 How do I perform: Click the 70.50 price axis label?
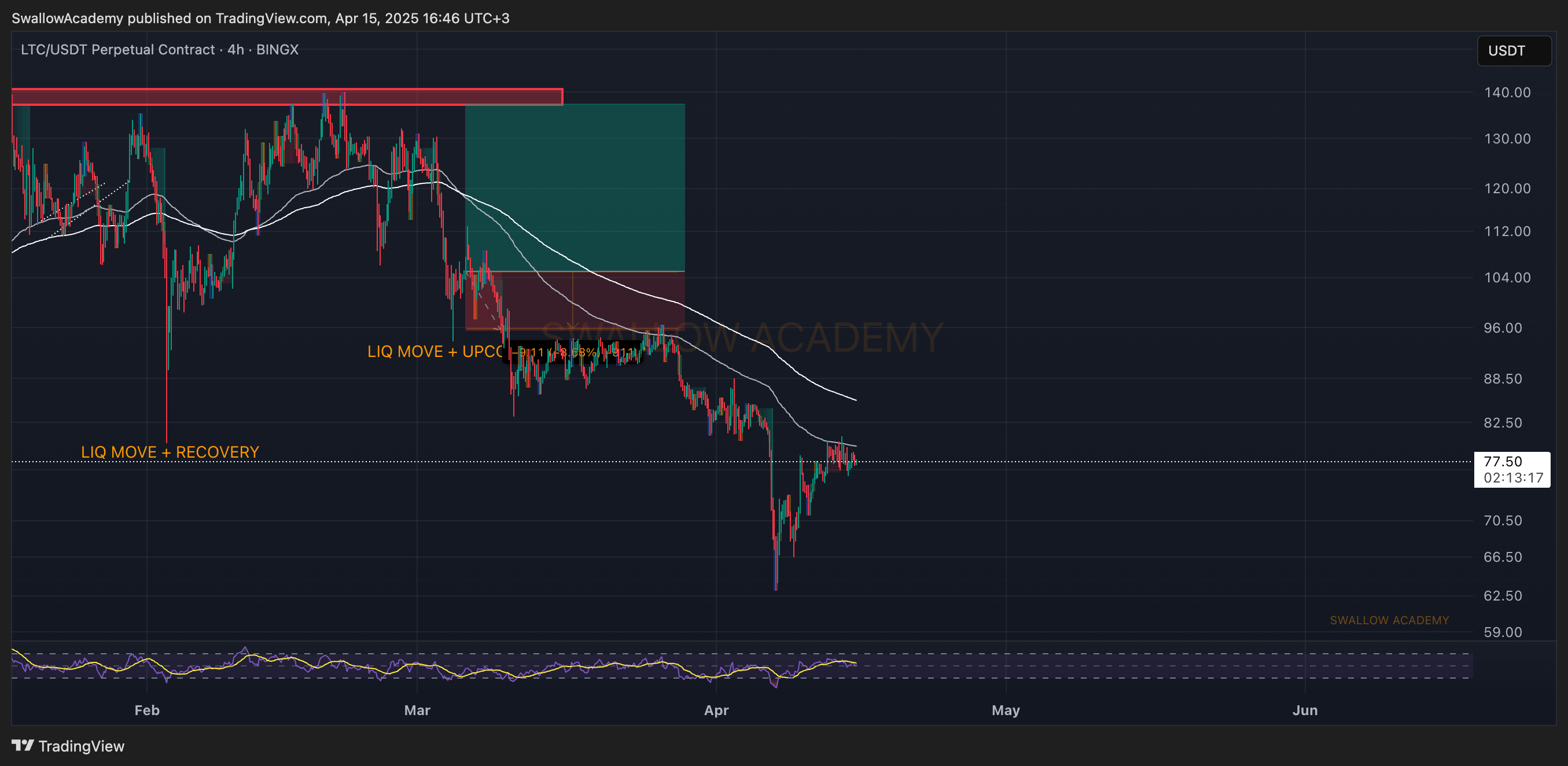pos(1503,521)
